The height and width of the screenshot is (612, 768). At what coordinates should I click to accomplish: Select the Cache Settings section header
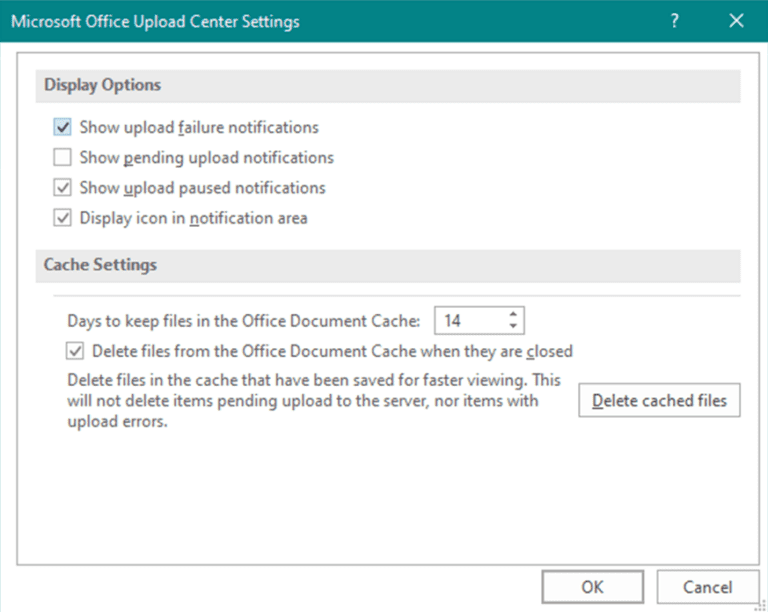[100, 266]
